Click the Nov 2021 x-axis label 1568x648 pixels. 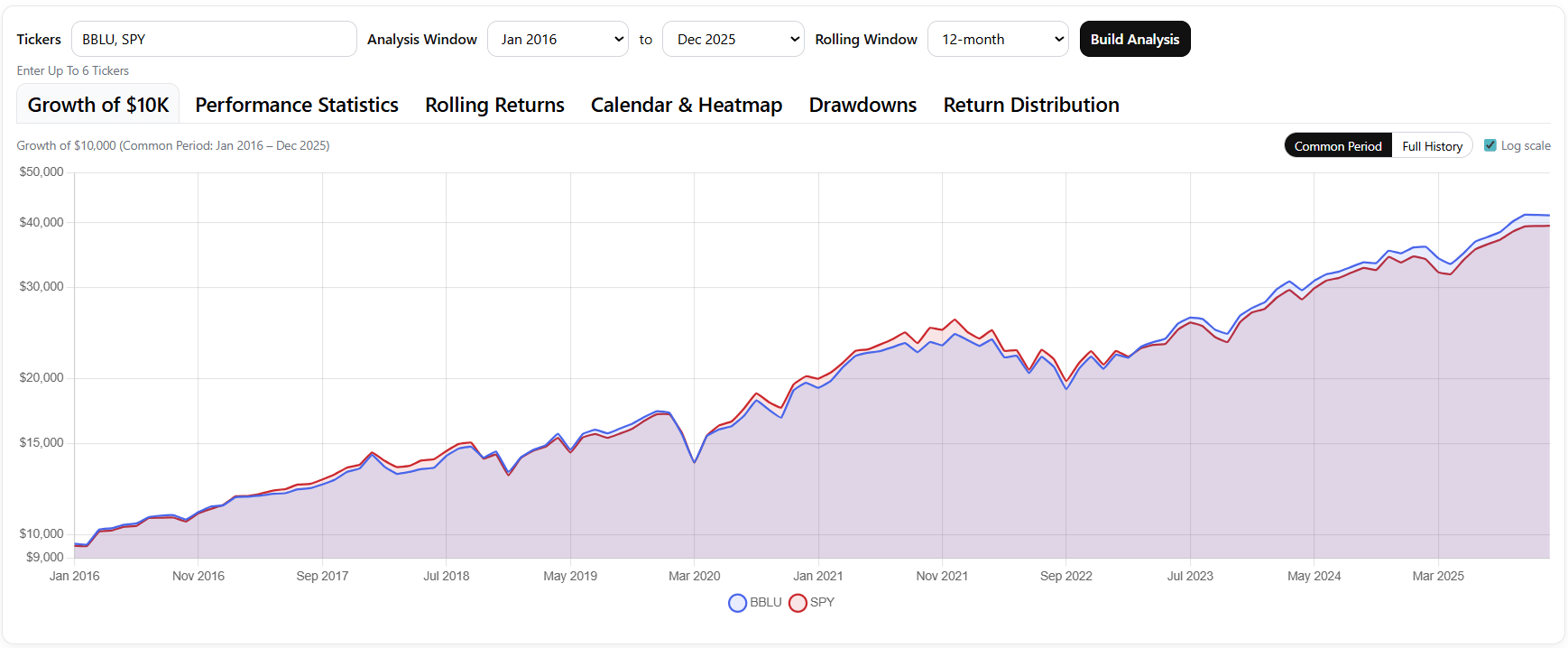942,576
